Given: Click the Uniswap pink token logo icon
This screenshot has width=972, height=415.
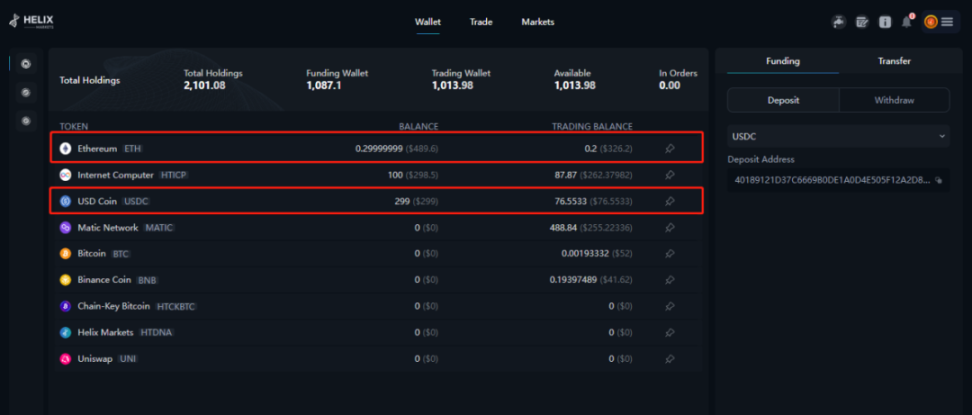Looking at the screenshot, I should tap(65, 359).
